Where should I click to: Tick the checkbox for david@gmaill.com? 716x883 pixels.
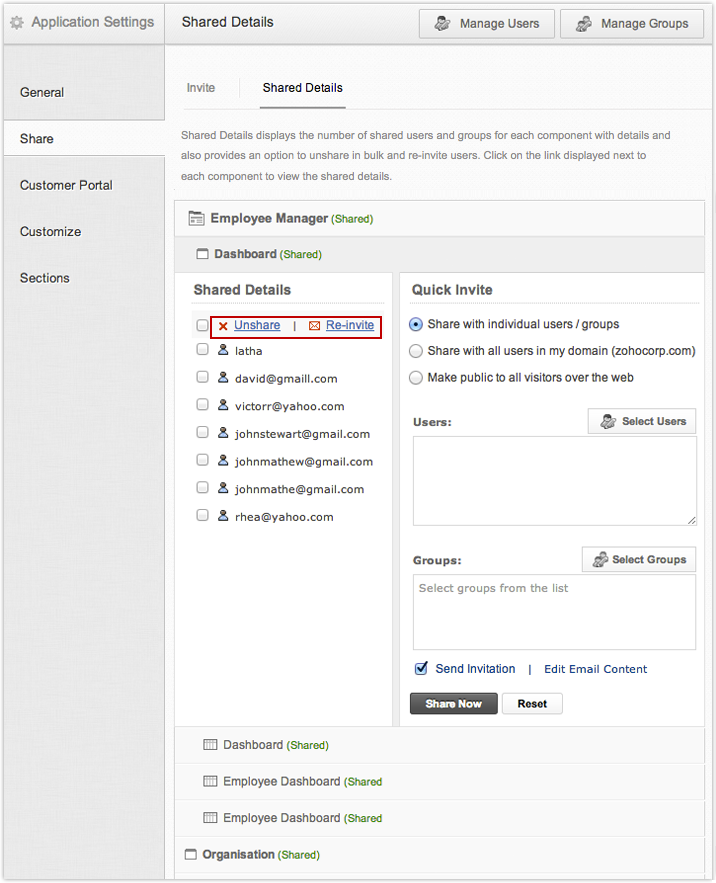(203, 378)
